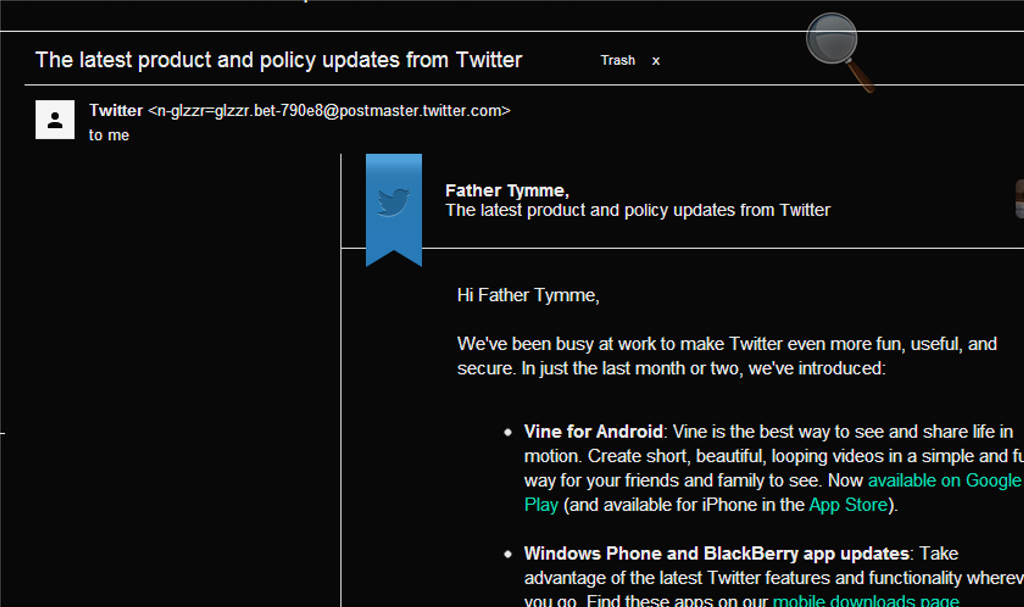The width and height of the screenshot is (1024, 607).
Task: Click the 'Father Tymme,' header name
Action: (x=507, y=190)
